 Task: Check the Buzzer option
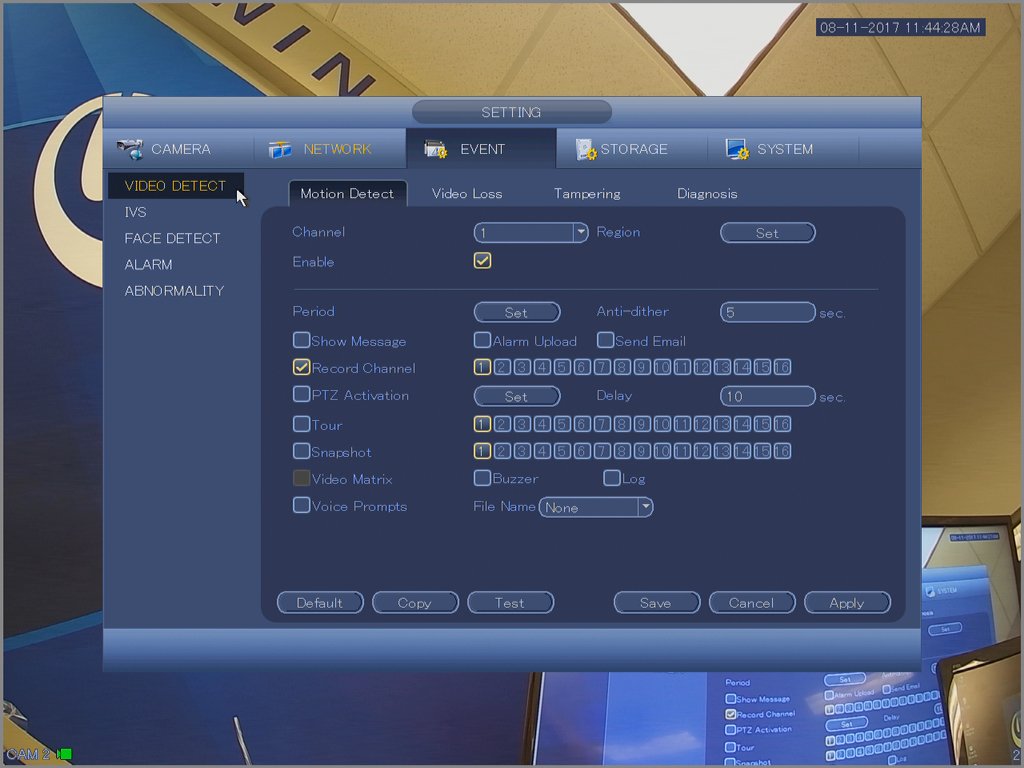[482, 479]
